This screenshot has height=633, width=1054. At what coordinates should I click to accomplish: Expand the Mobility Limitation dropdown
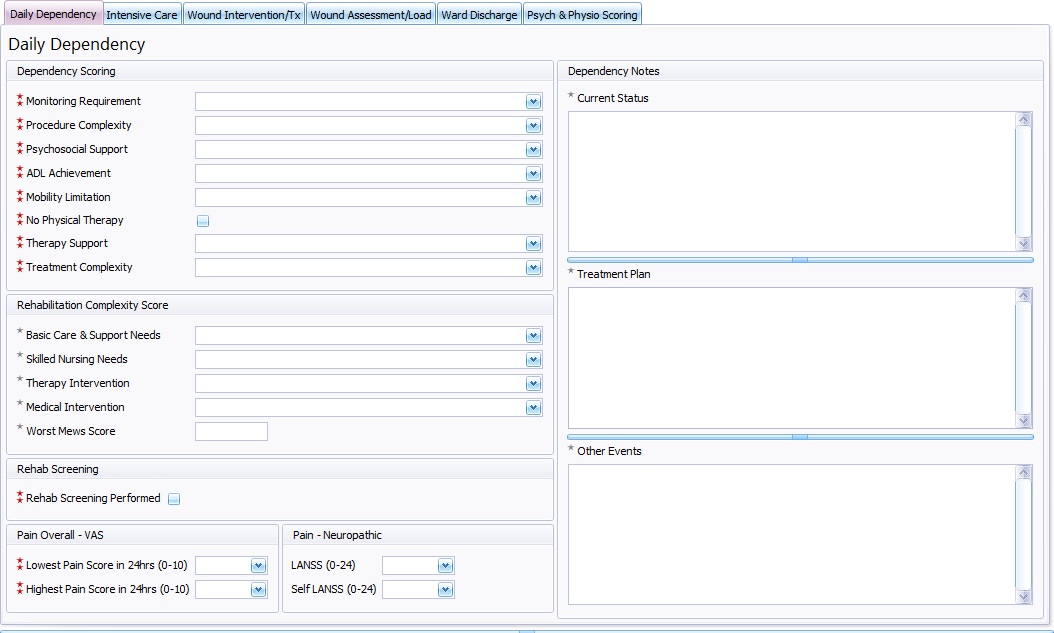tap(533, 198)
